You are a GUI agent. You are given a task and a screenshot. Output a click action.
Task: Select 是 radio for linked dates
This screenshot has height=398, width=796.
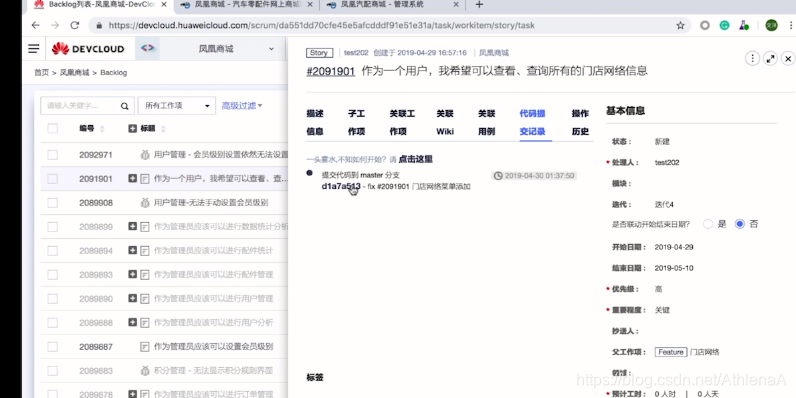click(x=708, y=224)
